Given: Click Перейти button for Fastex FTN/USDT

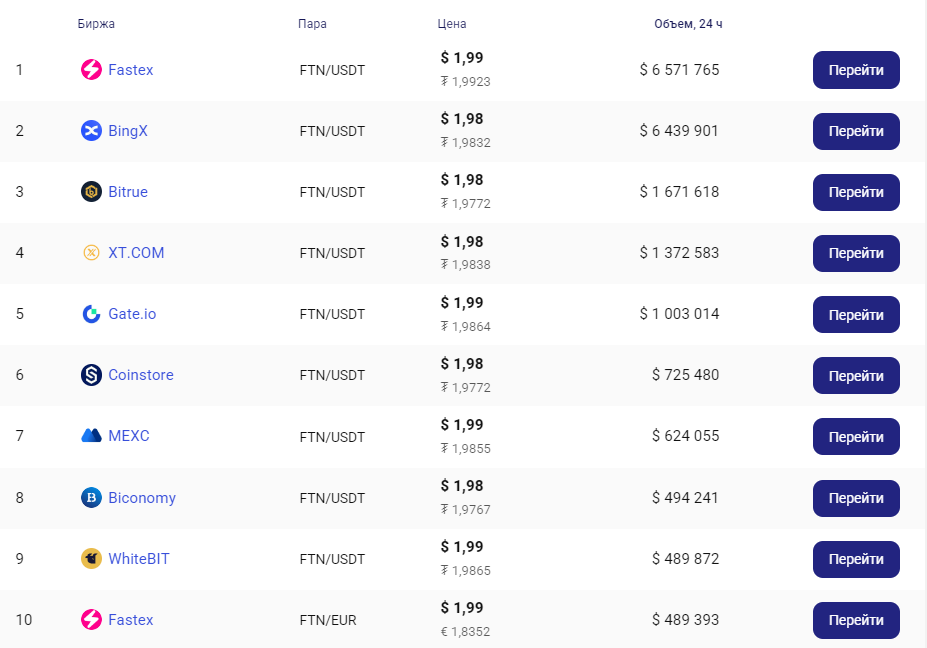Looking at the screenshot, I should pos(856,70).
